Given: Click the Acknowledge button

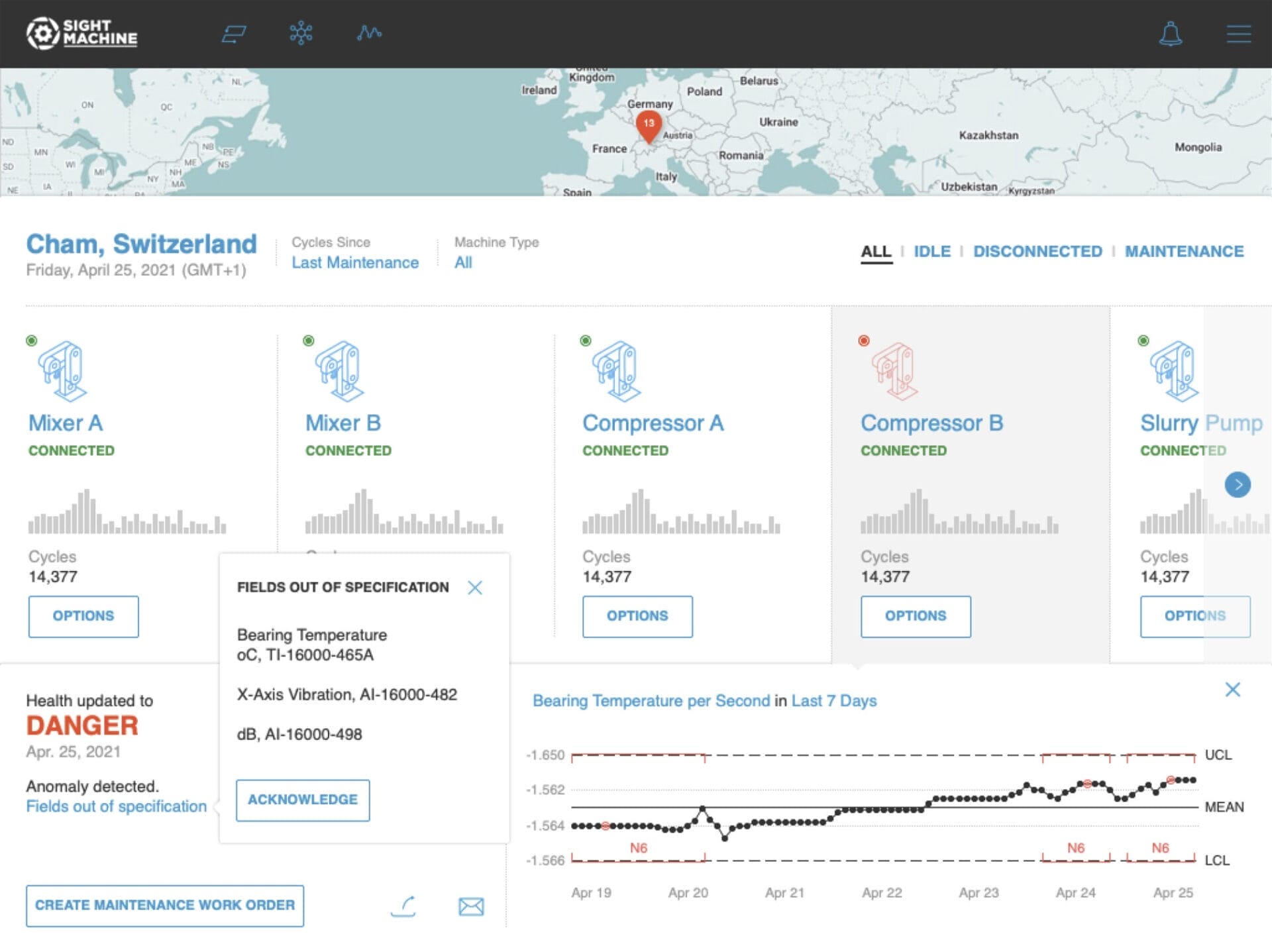Looking at the screenshot, I should (303, 800).
